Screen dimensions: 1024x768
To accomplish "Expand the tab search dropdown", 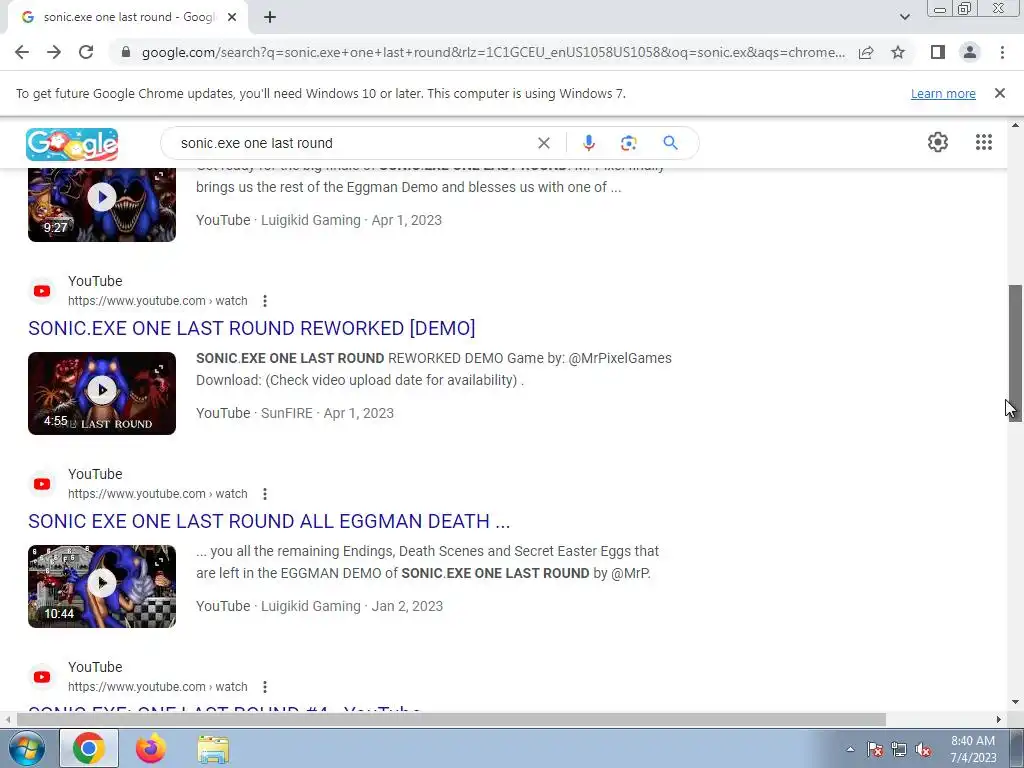I will pos(904,17).
